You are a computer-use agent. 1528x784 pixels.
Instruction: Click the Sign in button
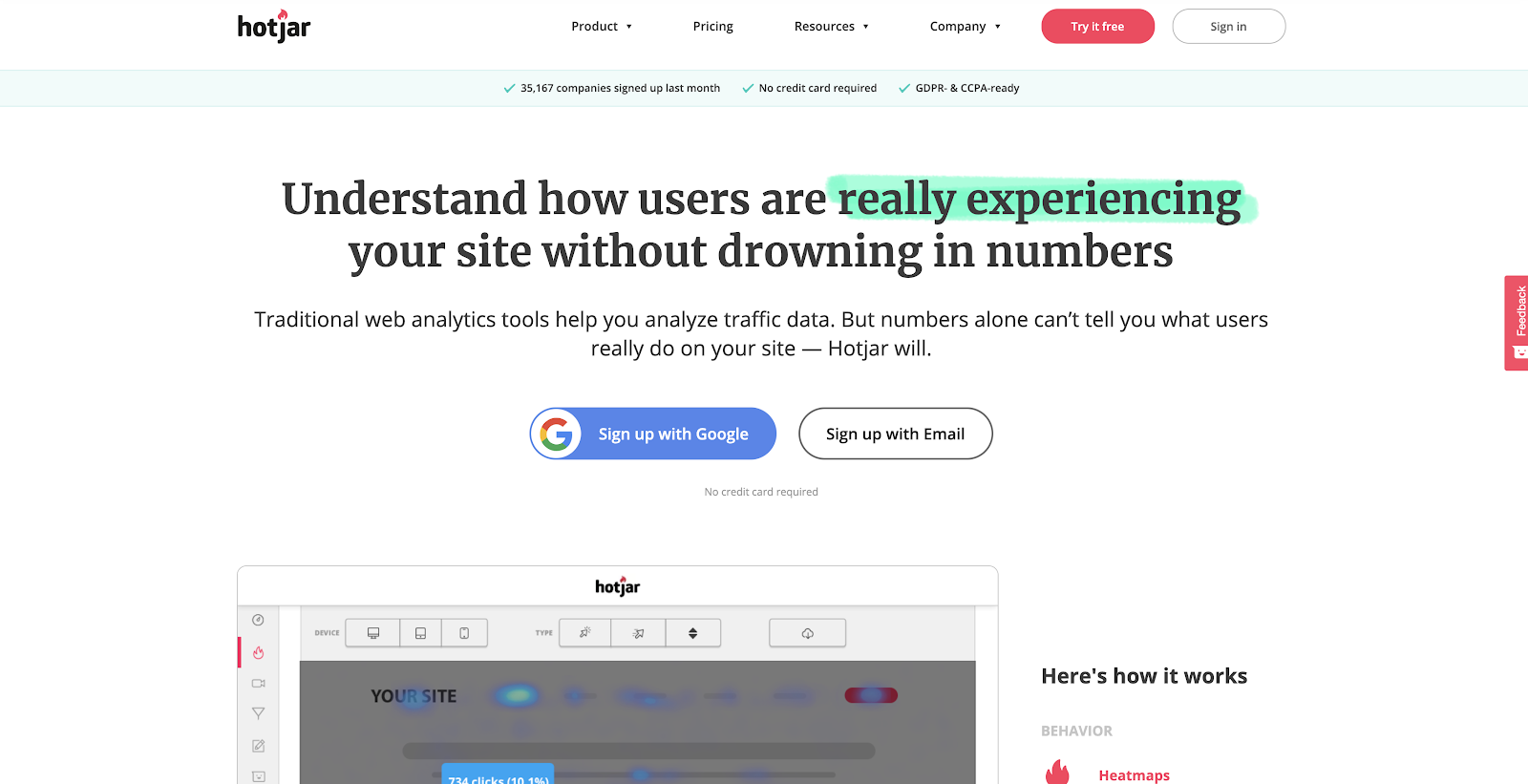[x=1229, y=27]
